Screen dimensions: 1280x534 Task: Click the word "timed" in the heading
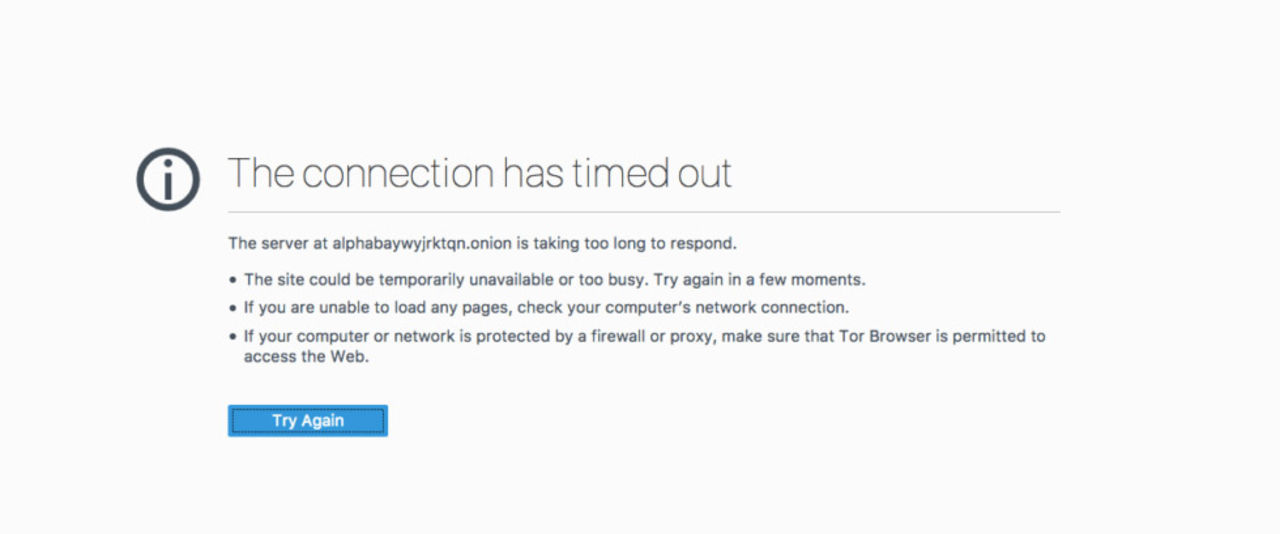click(x=616, y=173)
